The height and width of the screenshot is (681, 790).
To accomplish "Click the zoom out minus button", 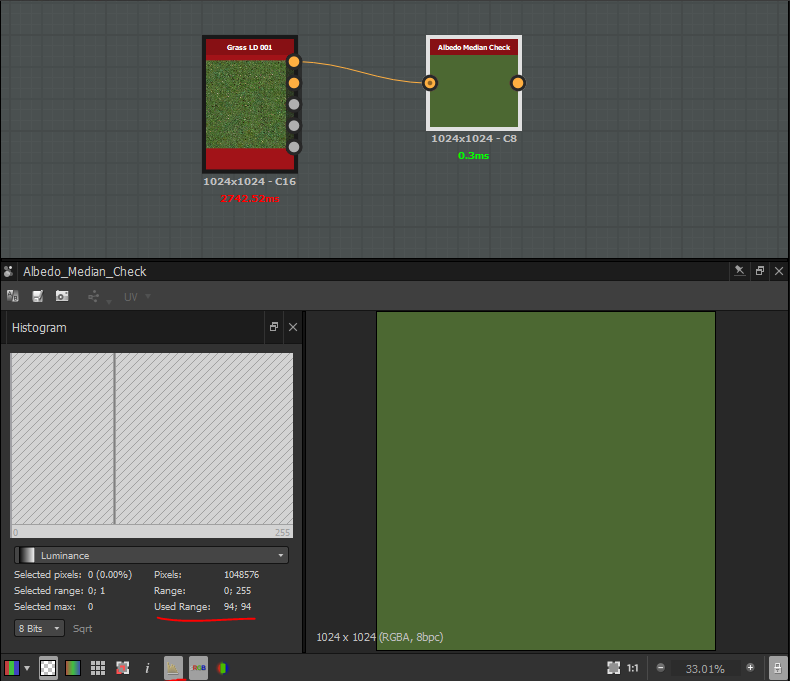I will (661, 667).
